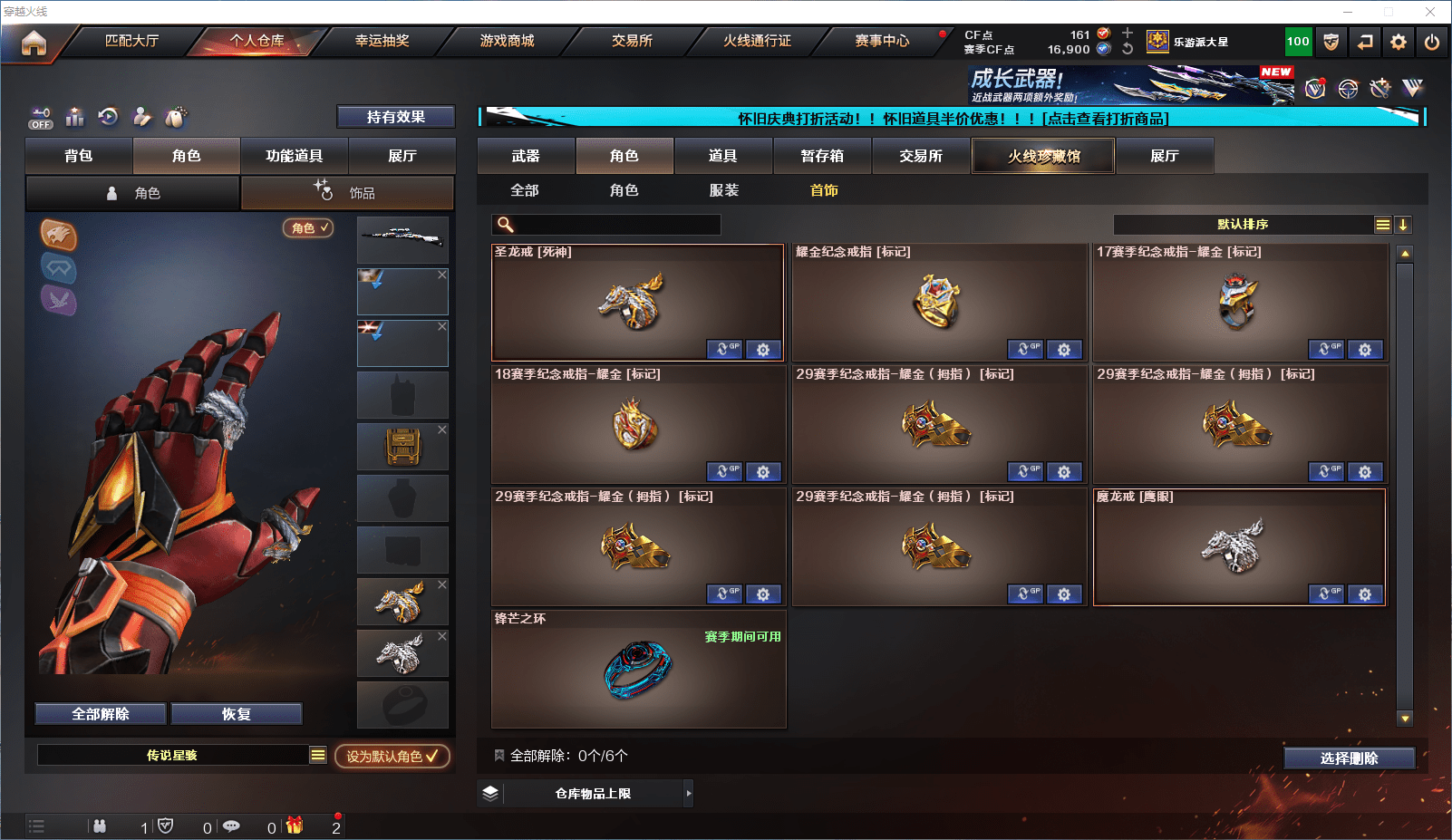The width and height of the screenshot is (1452, 840).
Task: Open gear settings on 圣龙戒 [死神] item
Action: (763, 350)
